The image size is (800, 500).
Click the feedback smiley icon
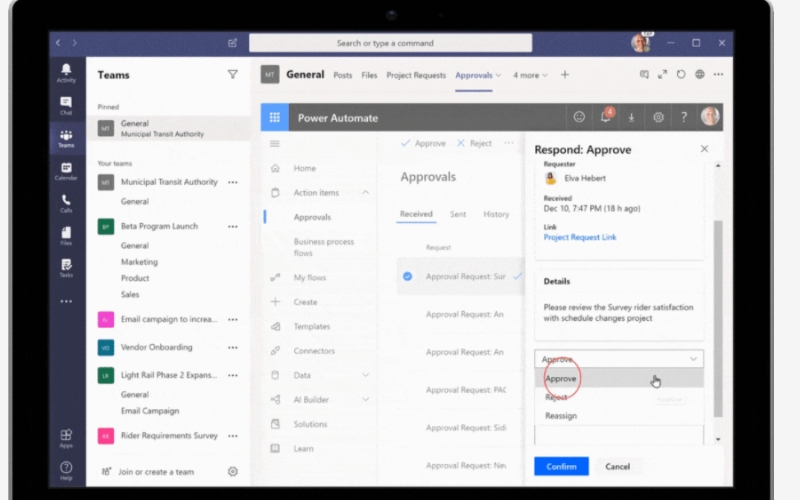[x=579, y=117]
